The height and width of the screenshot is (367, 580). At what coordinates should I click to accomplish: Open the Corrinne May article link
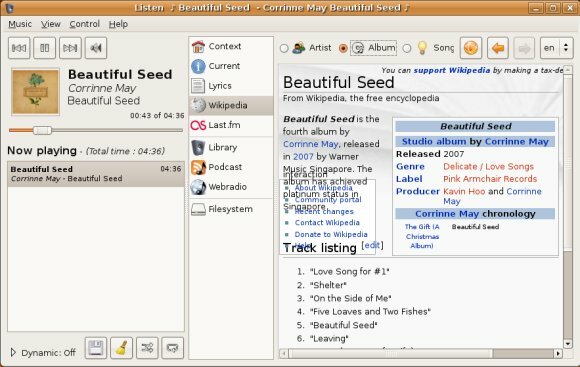pos(311,144)
